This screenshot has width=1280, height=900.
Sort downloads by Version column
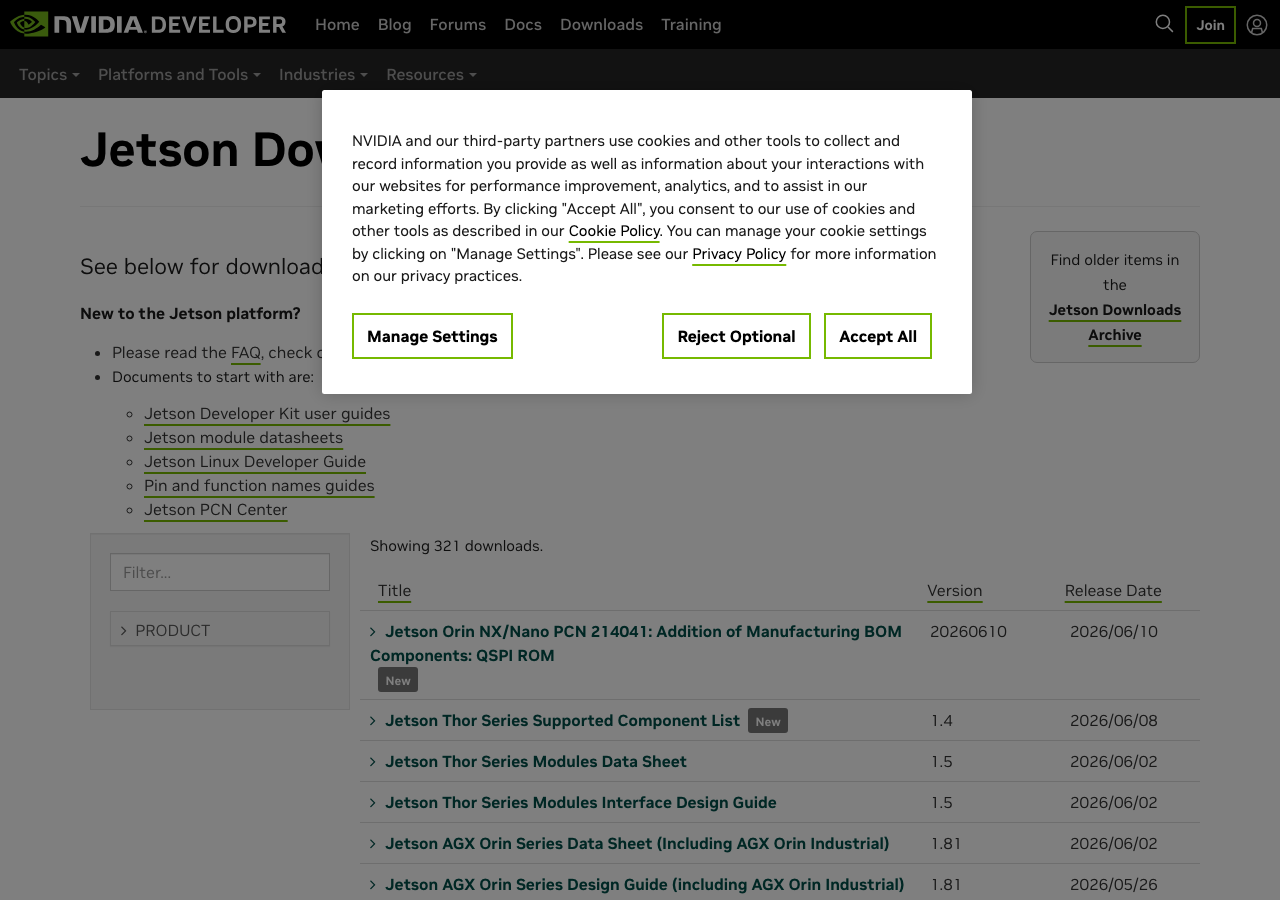click(954, 590)
